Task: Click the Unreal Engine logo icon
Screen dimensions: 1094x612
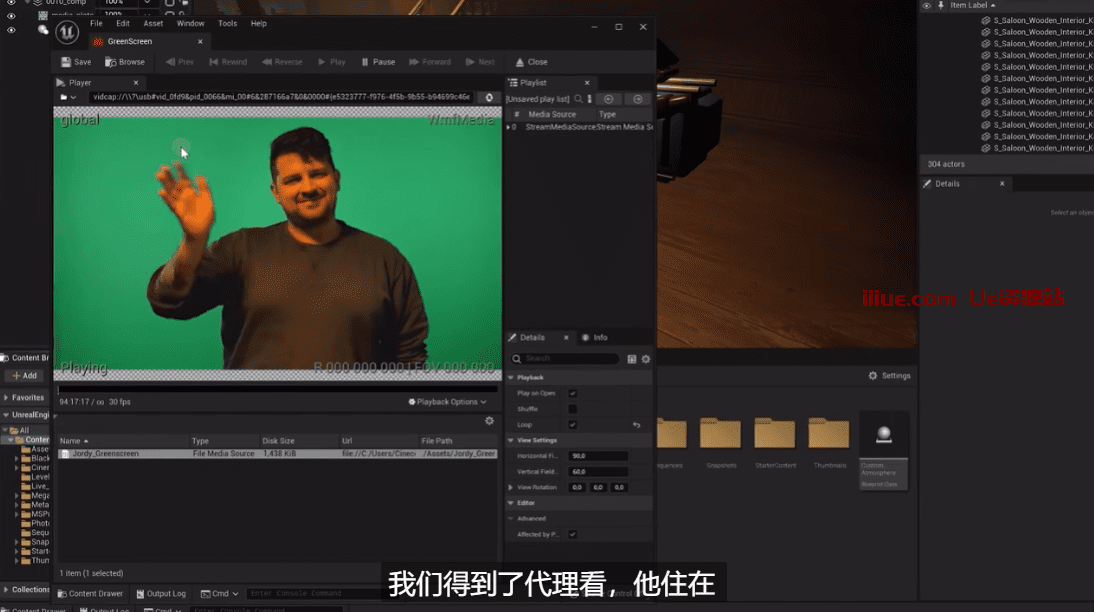Action: tap(67, 32)
